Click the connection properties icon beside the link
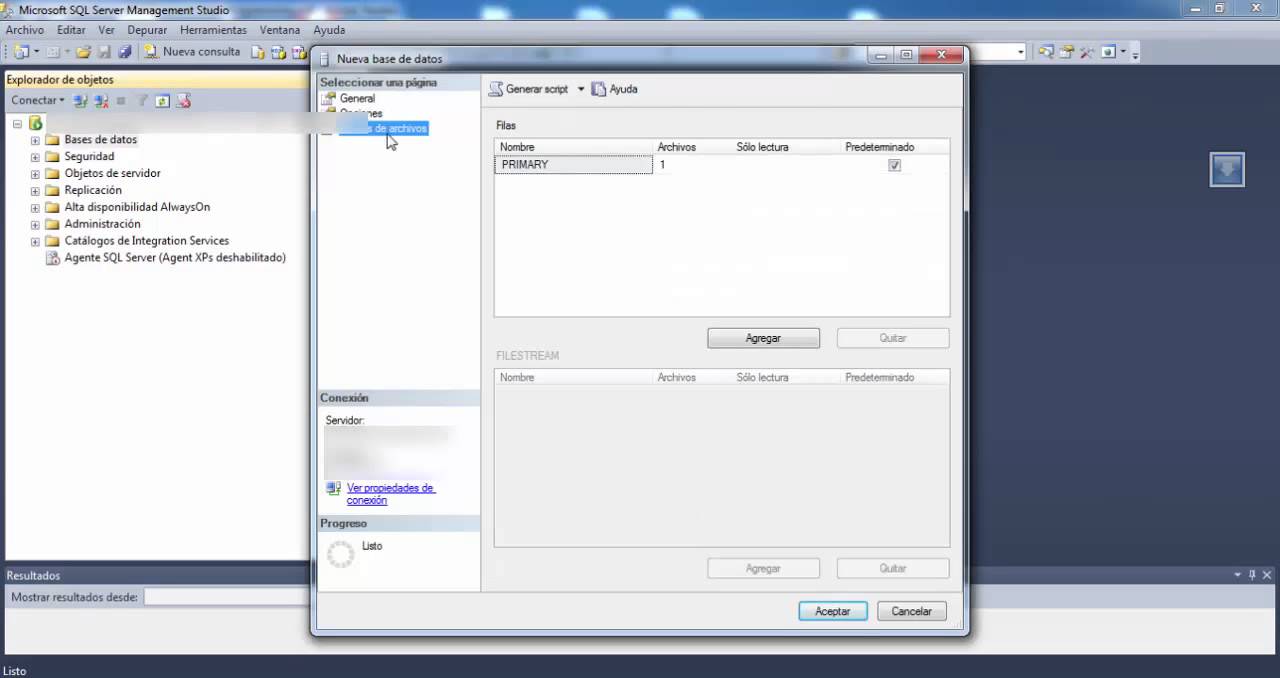 tap(333, 489)
